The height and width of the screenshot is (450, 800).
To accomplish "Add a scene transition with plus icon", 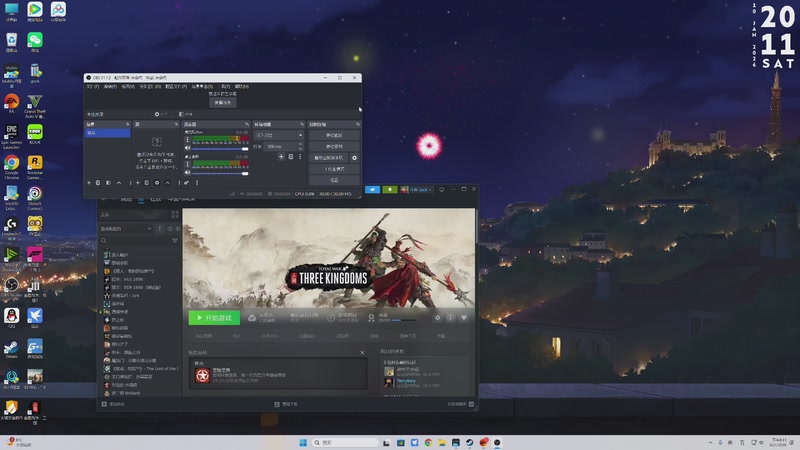I will [x=281, y=157].
